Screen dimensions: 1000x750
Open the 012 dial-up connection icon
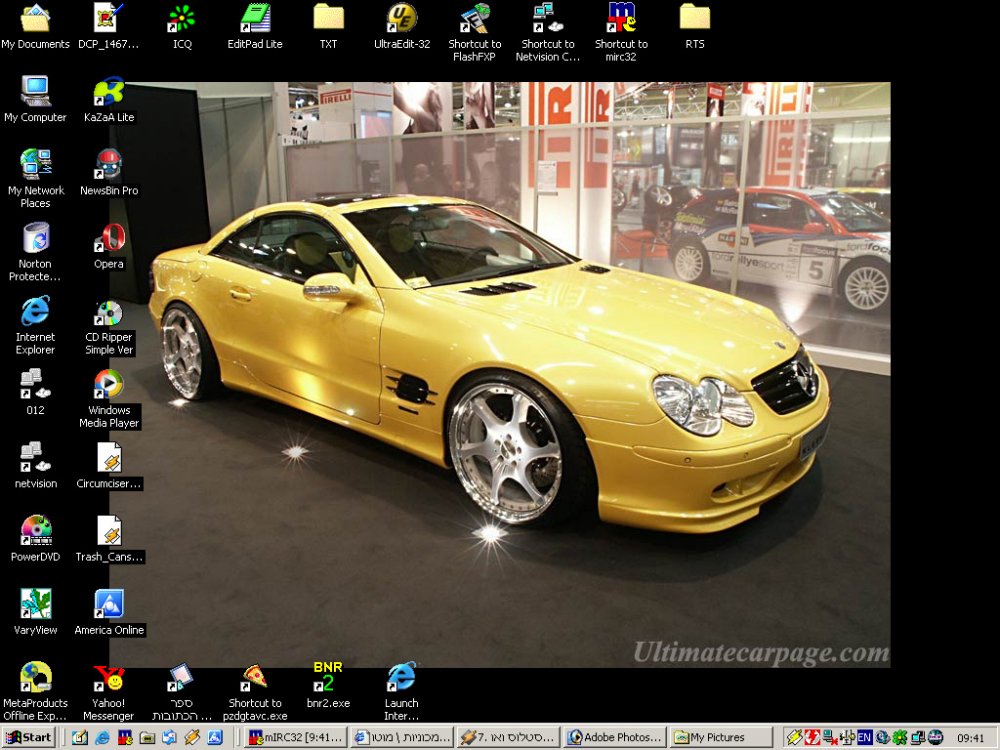(x=35, y=393)
